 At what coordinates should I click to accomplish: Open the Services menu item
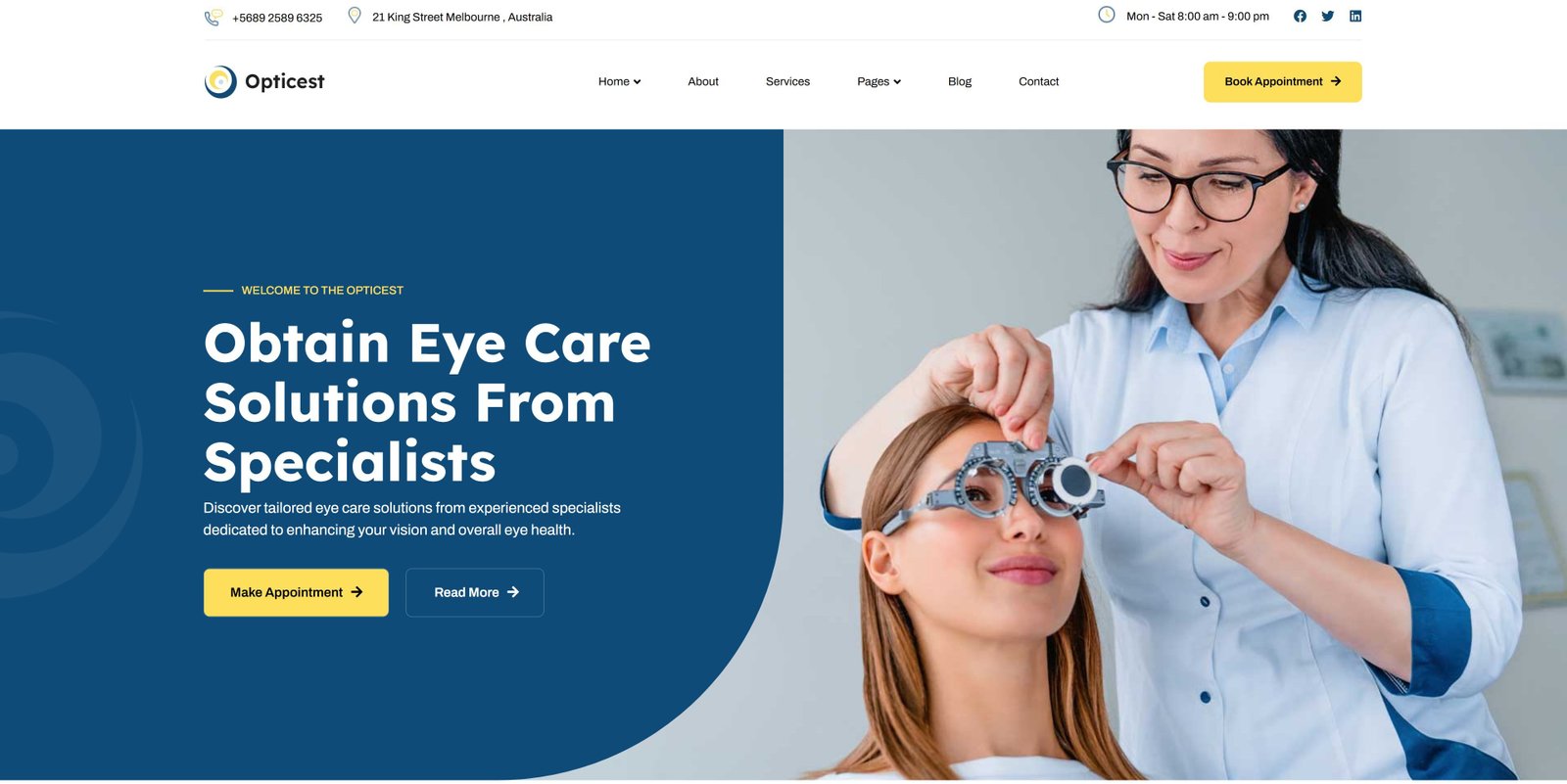[787, 81]
